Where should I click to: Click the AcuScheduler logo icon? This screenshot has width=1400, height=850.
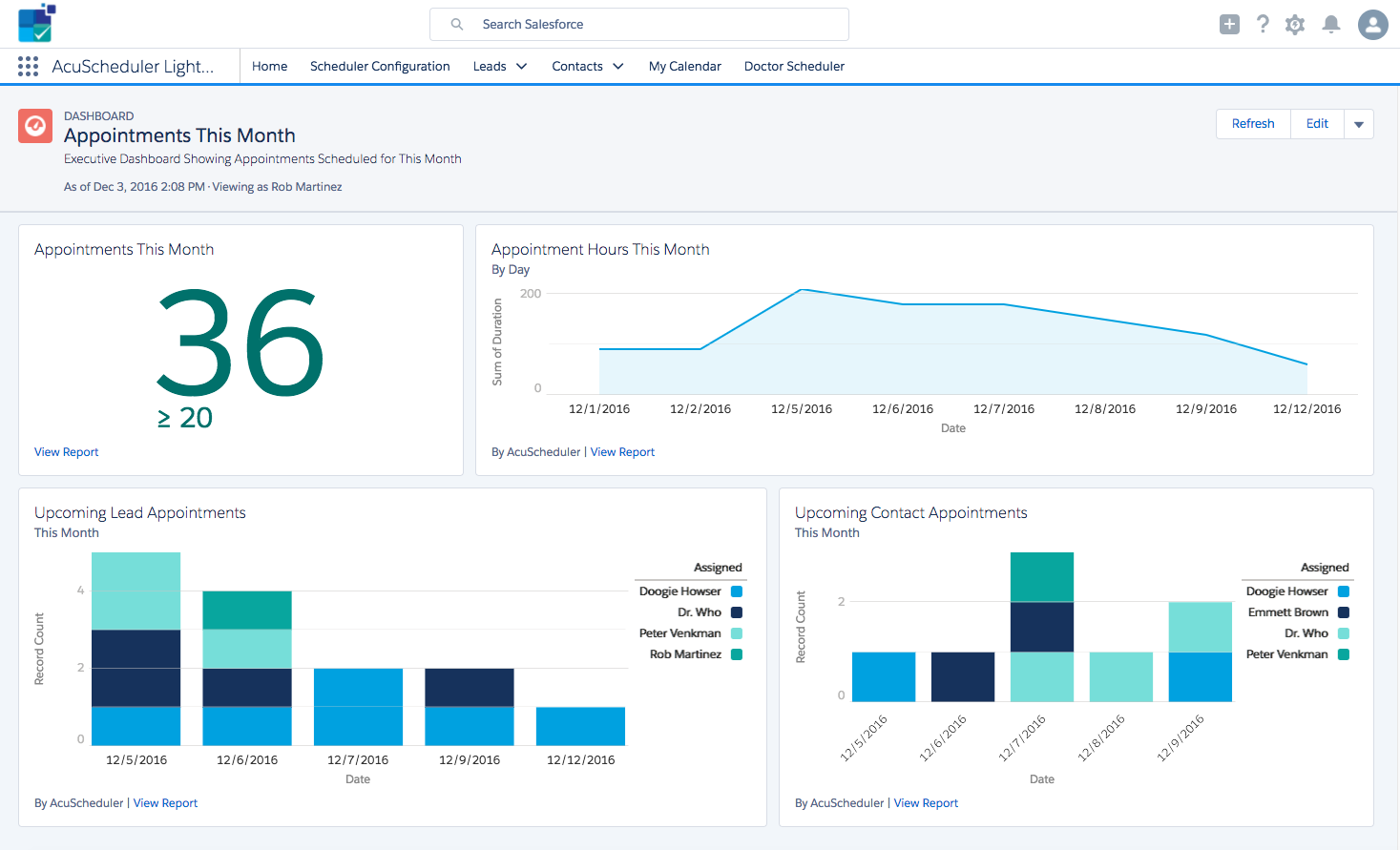36,23
